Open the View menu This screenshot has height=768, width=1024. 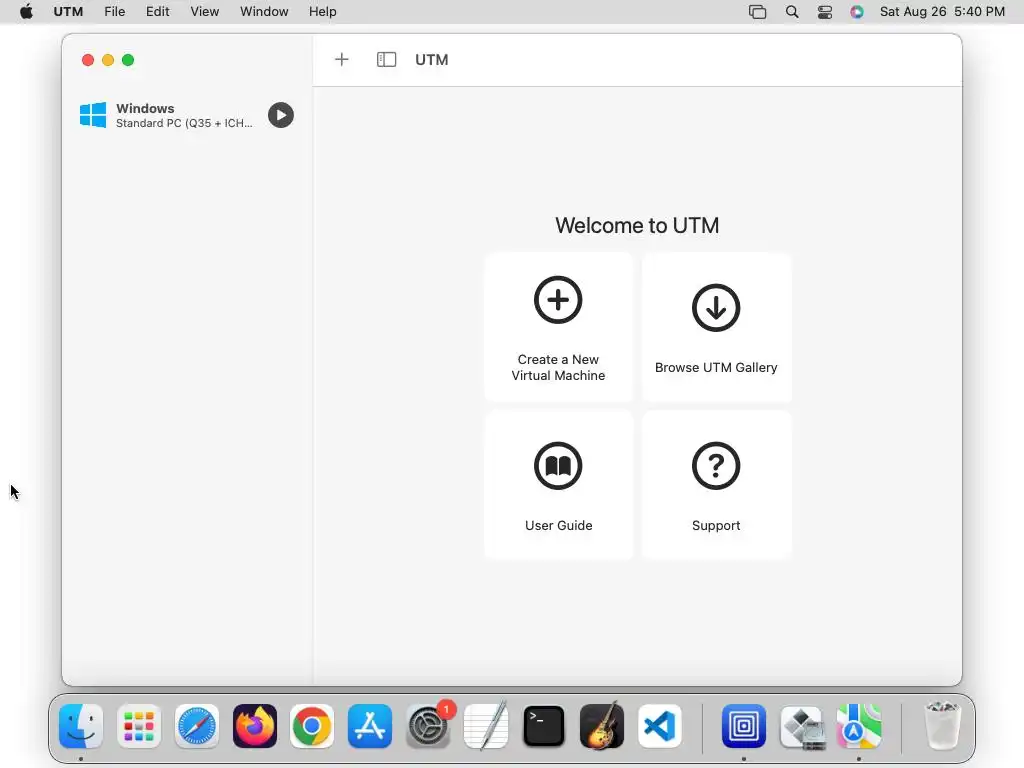click(x=204, y=12)
